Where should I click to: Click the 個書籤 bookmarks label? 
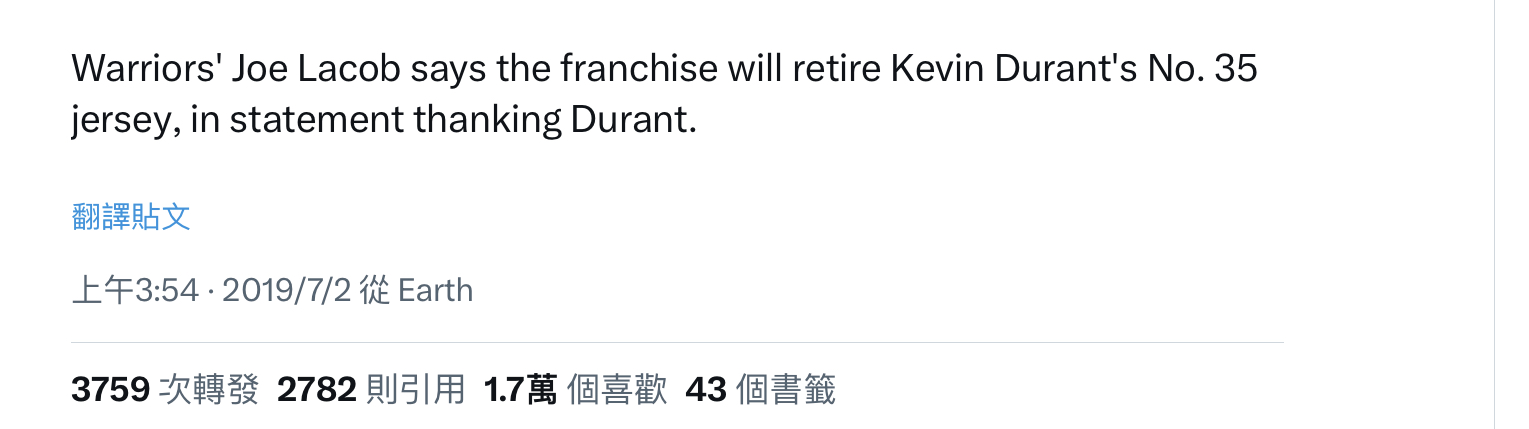(786, 390)
